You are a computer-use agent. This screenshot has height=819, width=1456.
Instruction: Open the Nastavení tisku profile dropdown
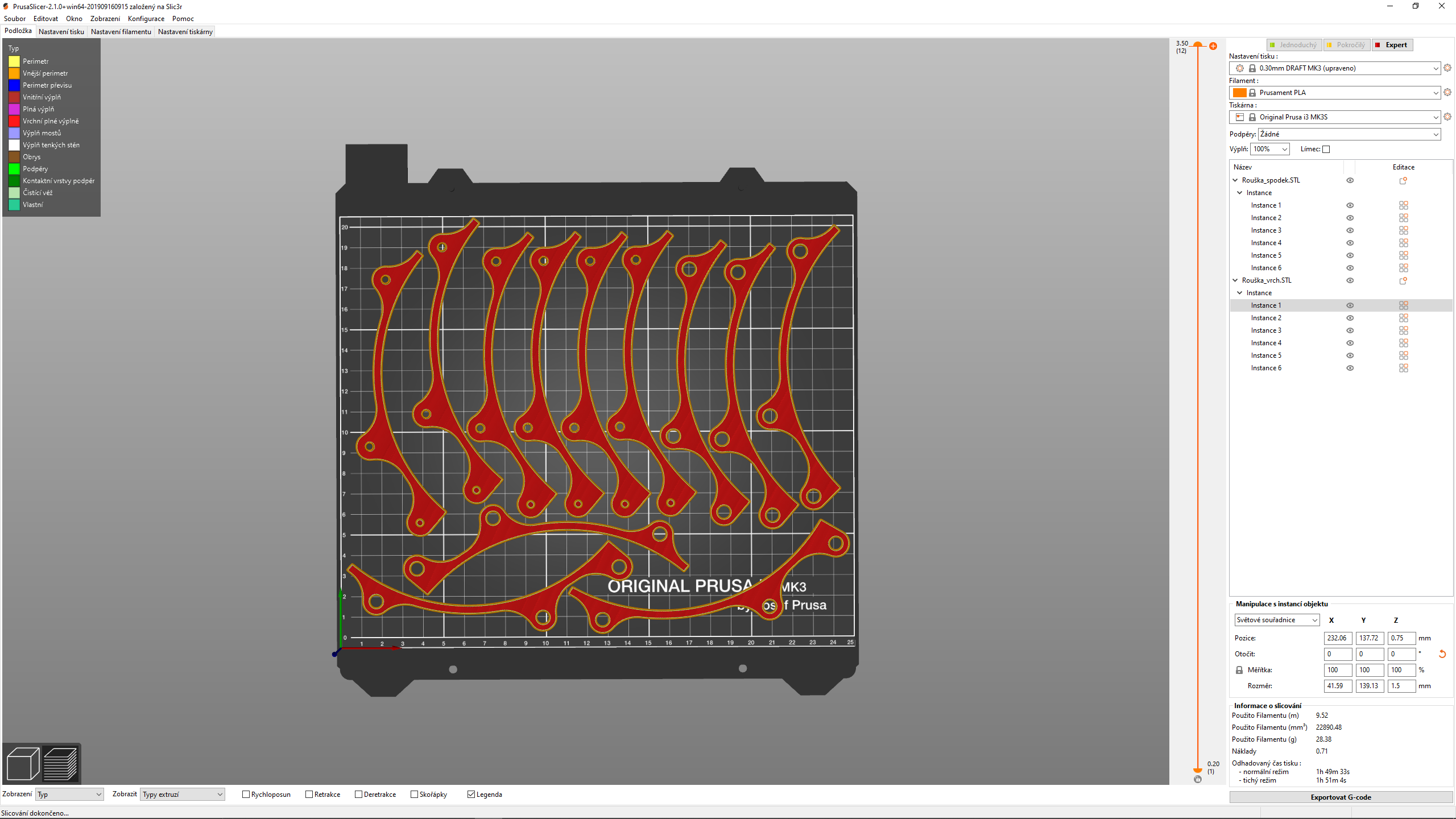coord(1335,68)
